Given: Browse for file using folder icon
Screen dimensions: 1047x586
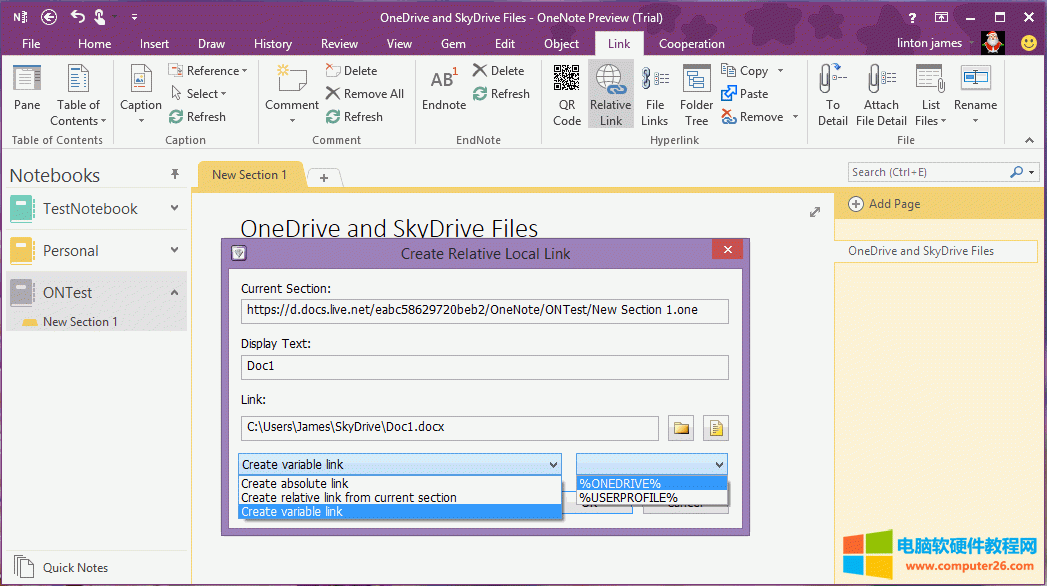Looking at the screenshot, I should tap(682, 429).
